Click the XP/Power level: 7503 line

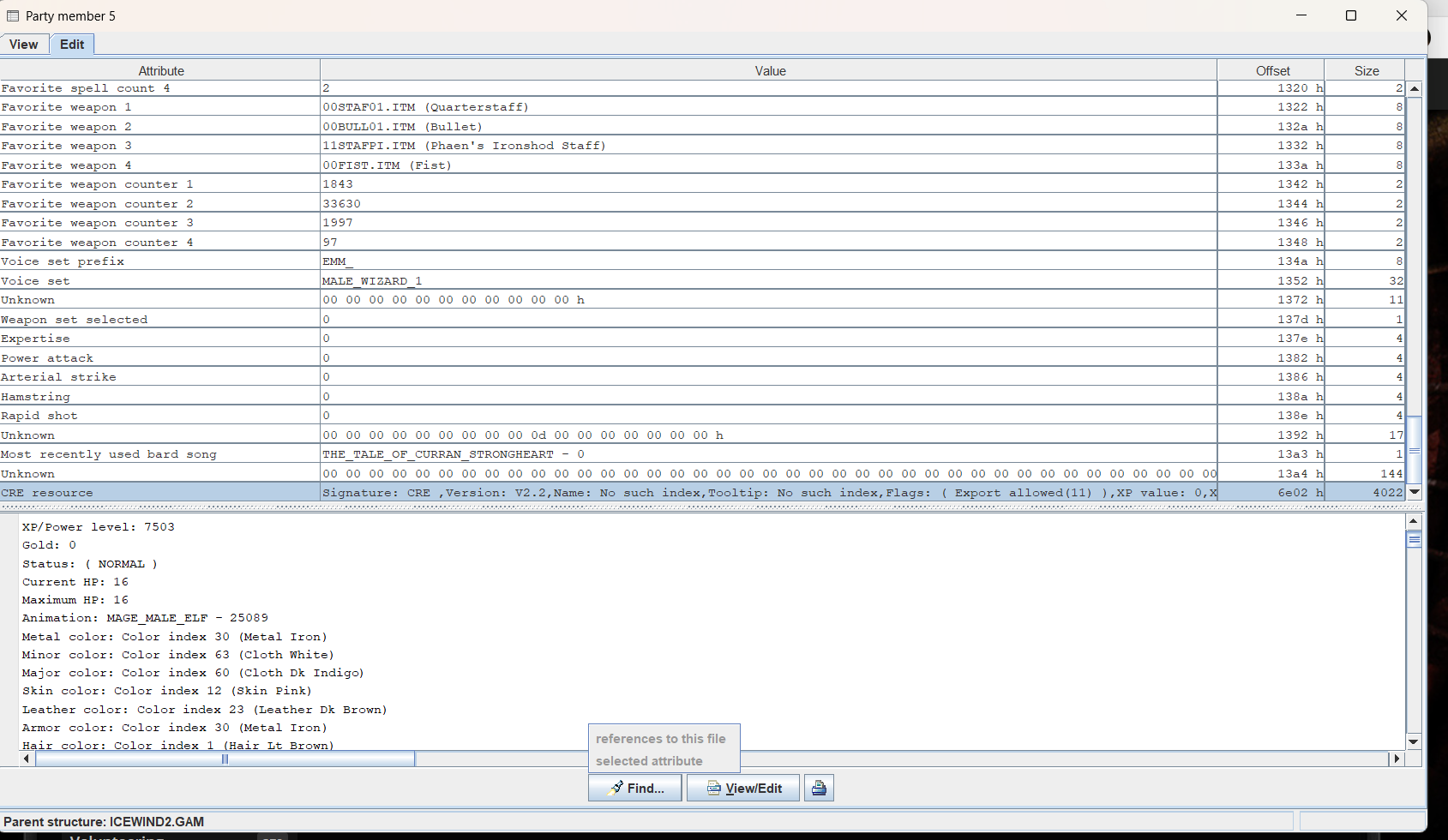point(99,526)
